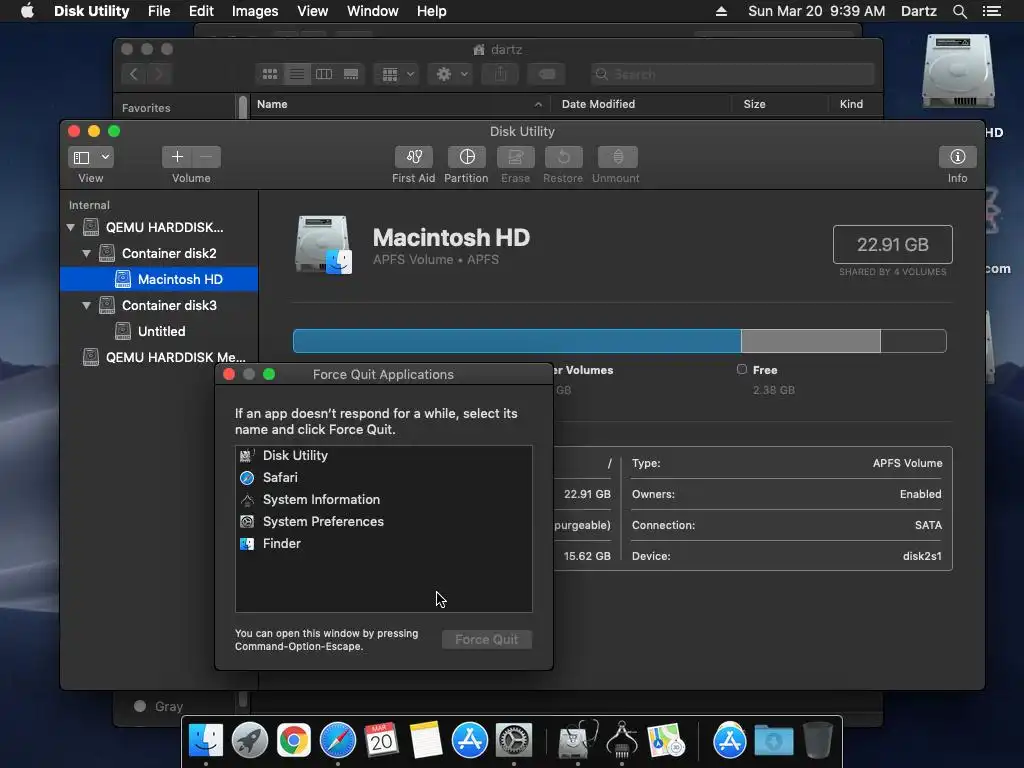The height and width of the screenshot is (768, 1024).
Task: Select QEMU HARDDISK Me... disk
Action: pyautogui.click(x=159, y=357)
